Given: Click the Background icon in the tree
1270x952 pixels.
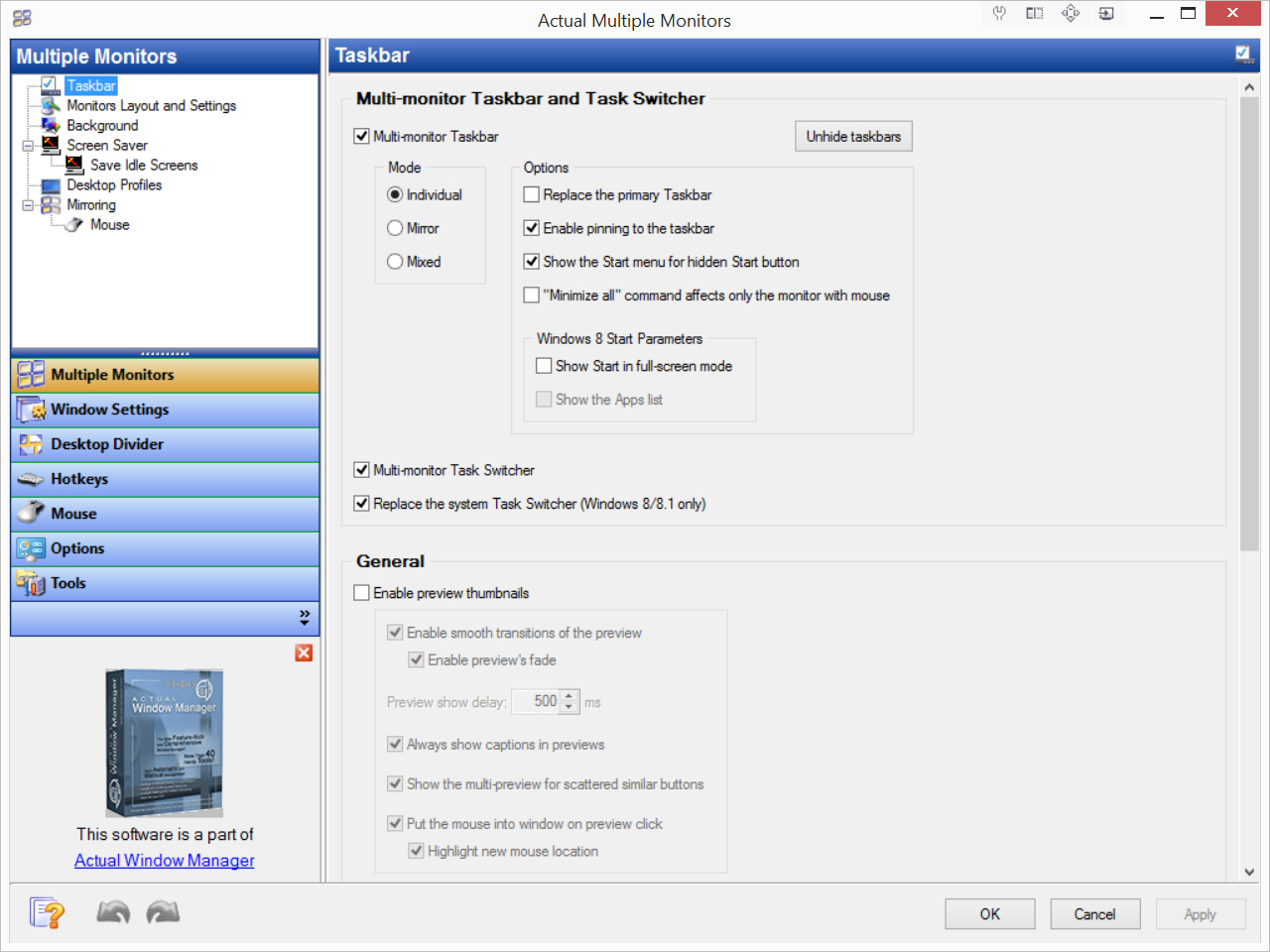Looking at the screenshot, I should point(51,126).
